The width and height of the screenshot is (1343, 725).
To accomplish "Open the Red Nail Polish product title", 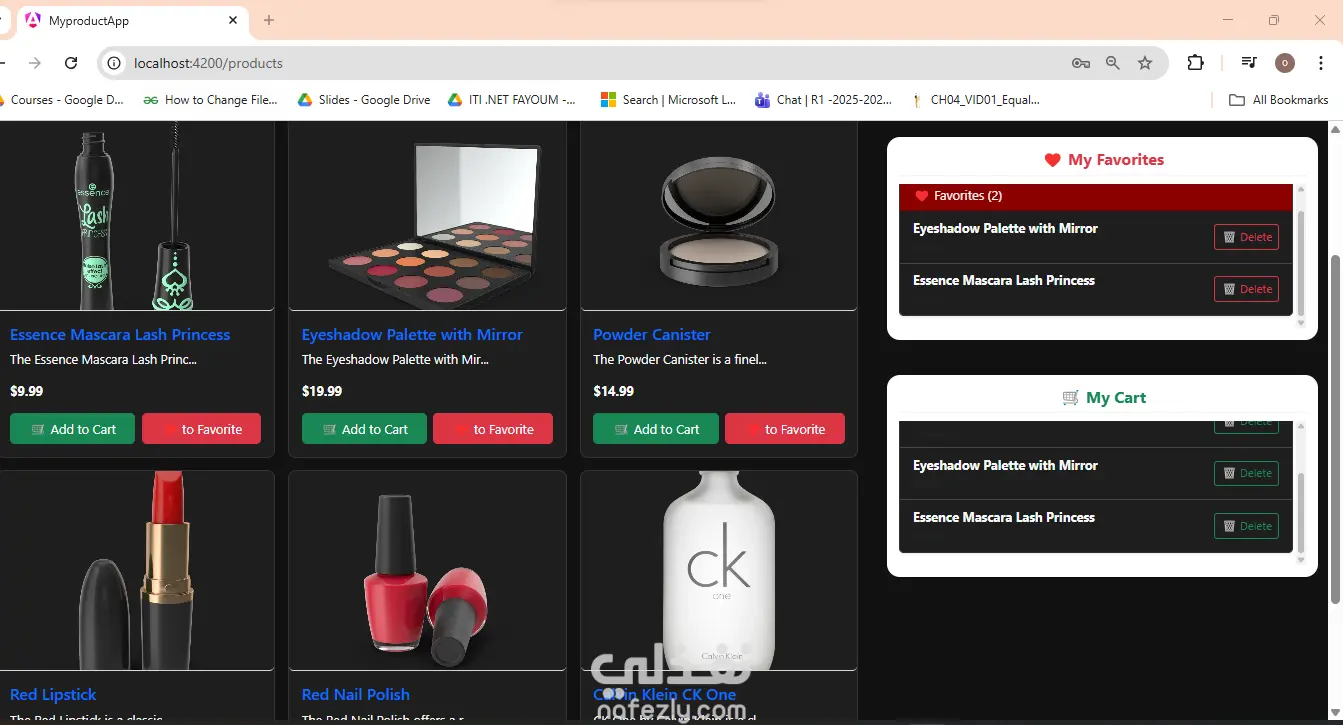I will coord(356,695).
